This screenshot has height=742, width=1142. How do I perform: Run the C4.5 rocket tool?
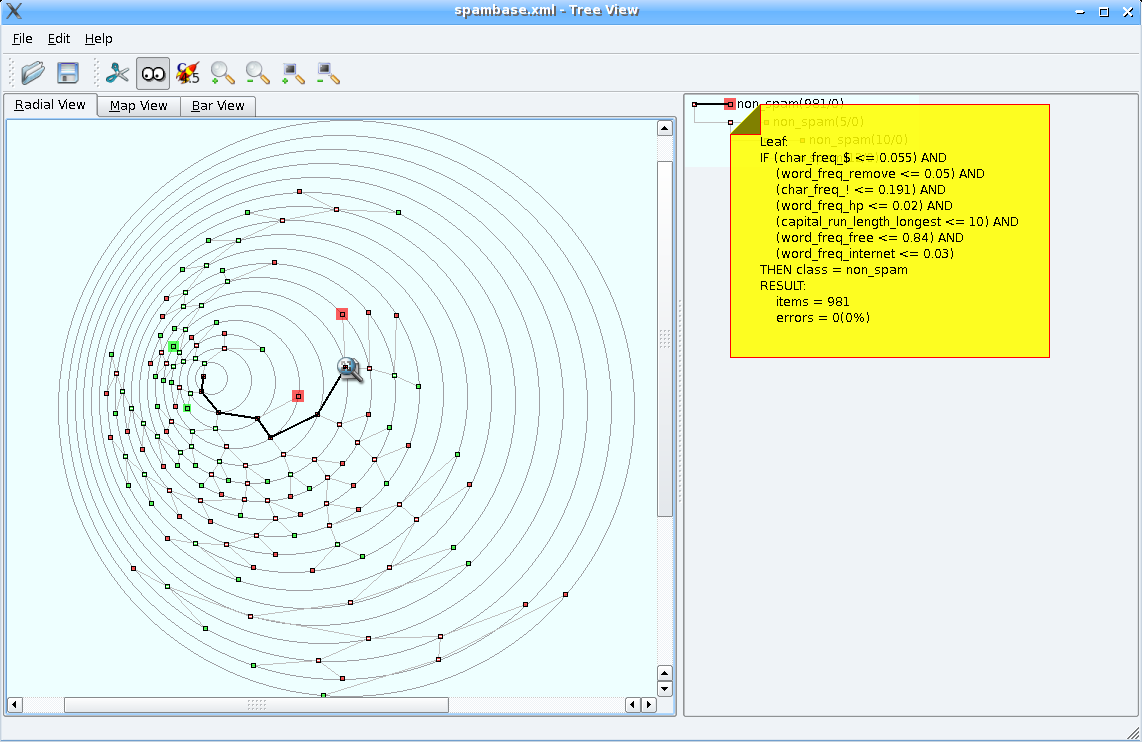(x=188, y=73)
